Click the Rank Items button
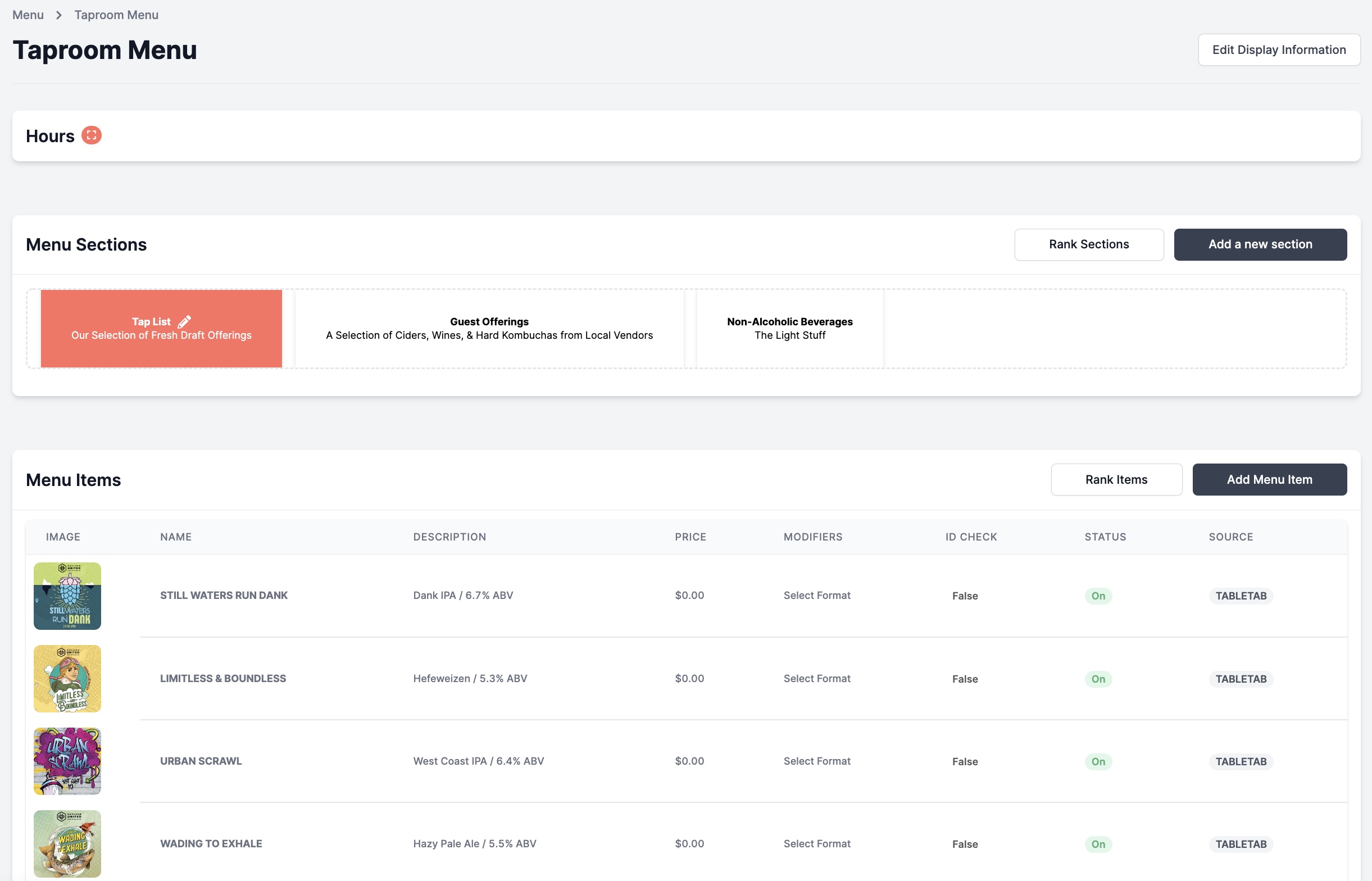The image size is (1372, 881). pos(1116,479)
